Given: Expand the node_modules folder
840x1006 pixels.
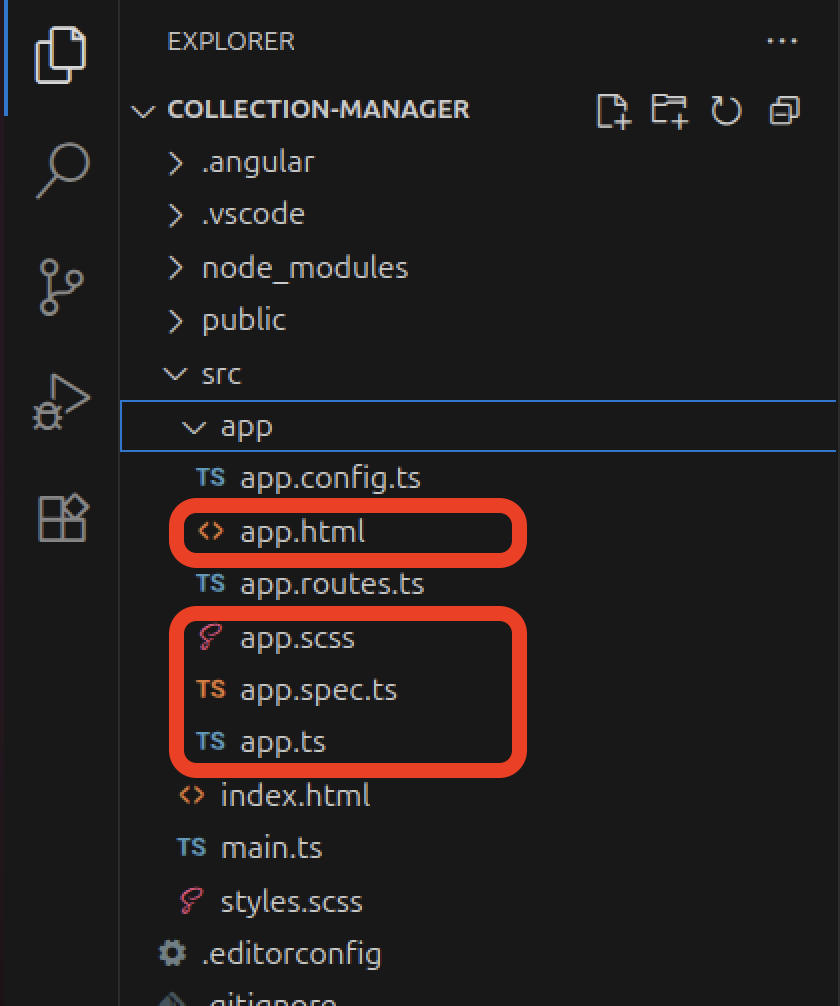Looking at the screenshot, I should click(304, 268).
